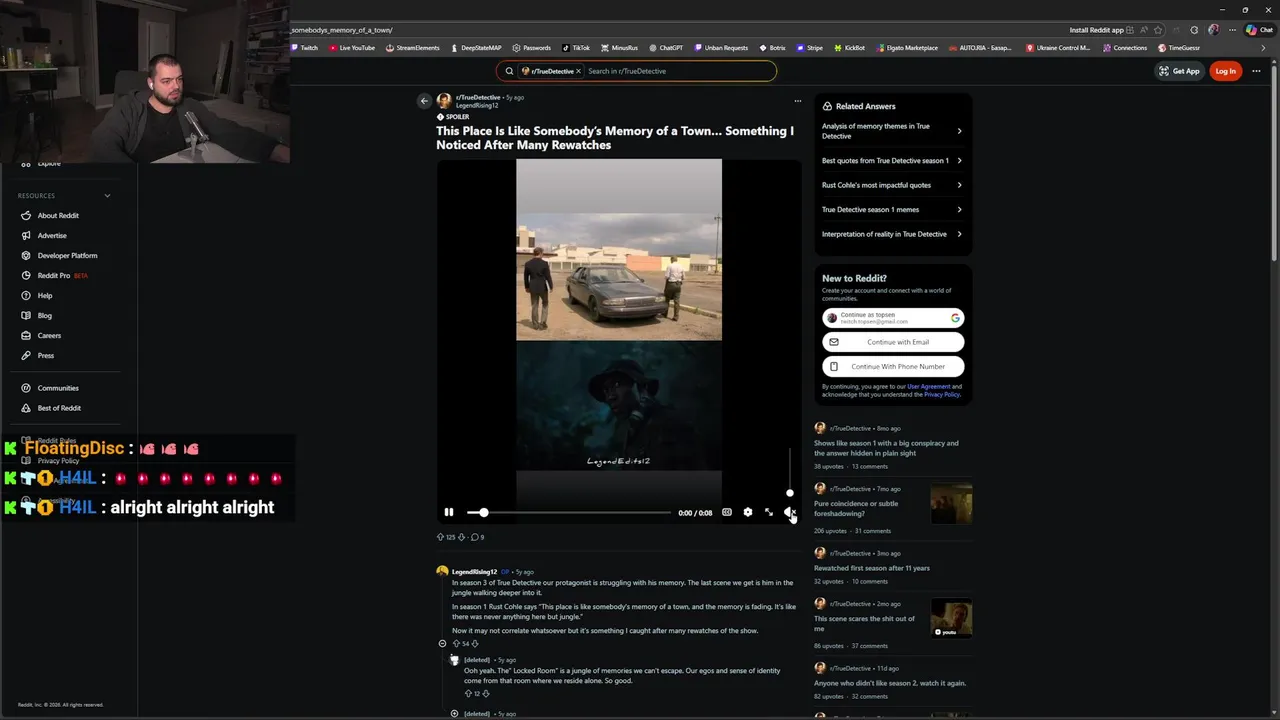Open the DeepStateMAP bookmark
Screen dimensions: 1280x720
[476, 48]
